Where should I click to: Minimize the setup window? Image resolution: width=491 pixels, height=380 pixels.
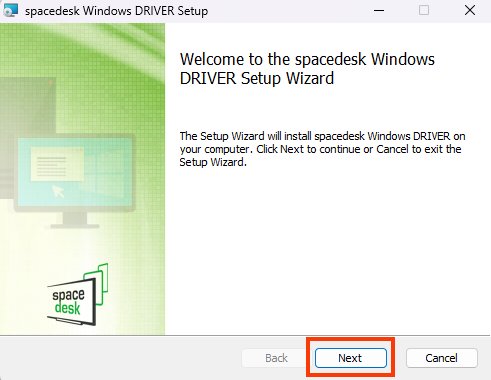(x=379, y=10)
